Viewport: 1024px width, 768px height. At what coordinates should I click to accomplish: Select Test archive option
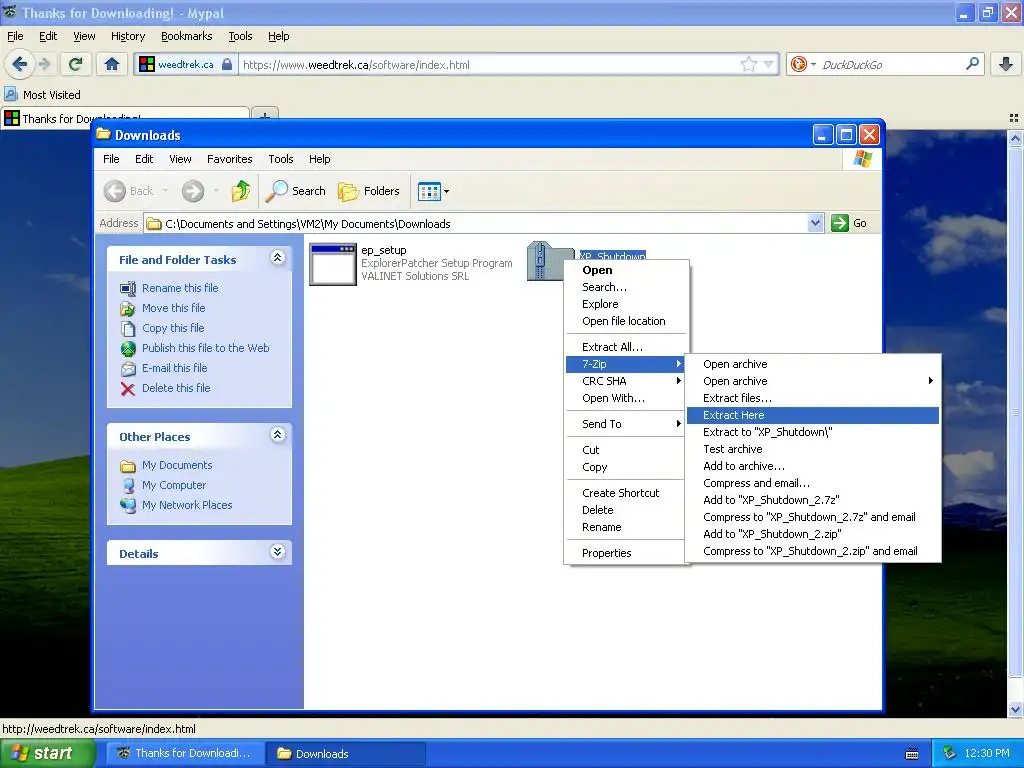pos(812,449)
